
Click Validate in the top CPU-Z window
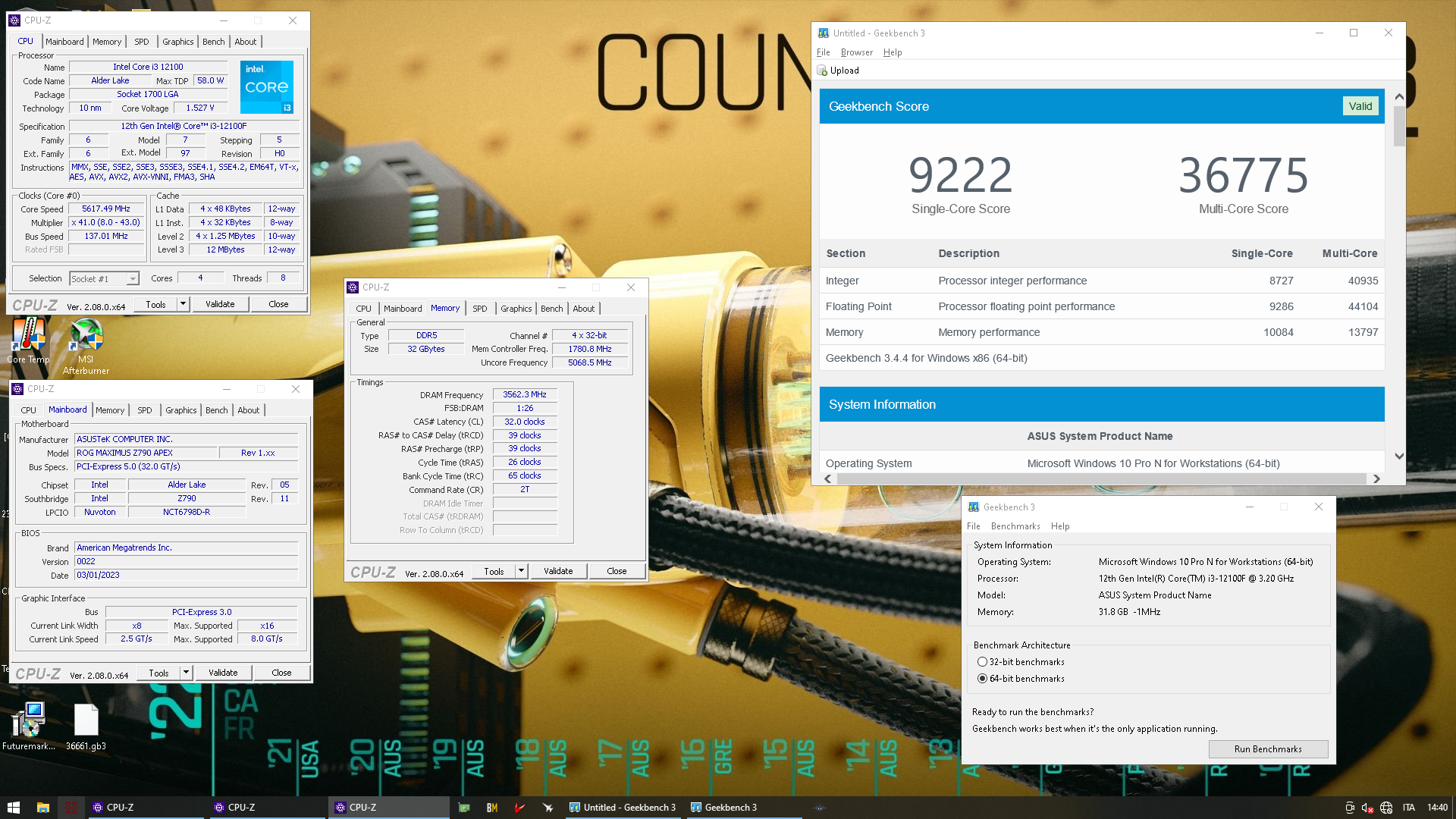pos(220,304)
